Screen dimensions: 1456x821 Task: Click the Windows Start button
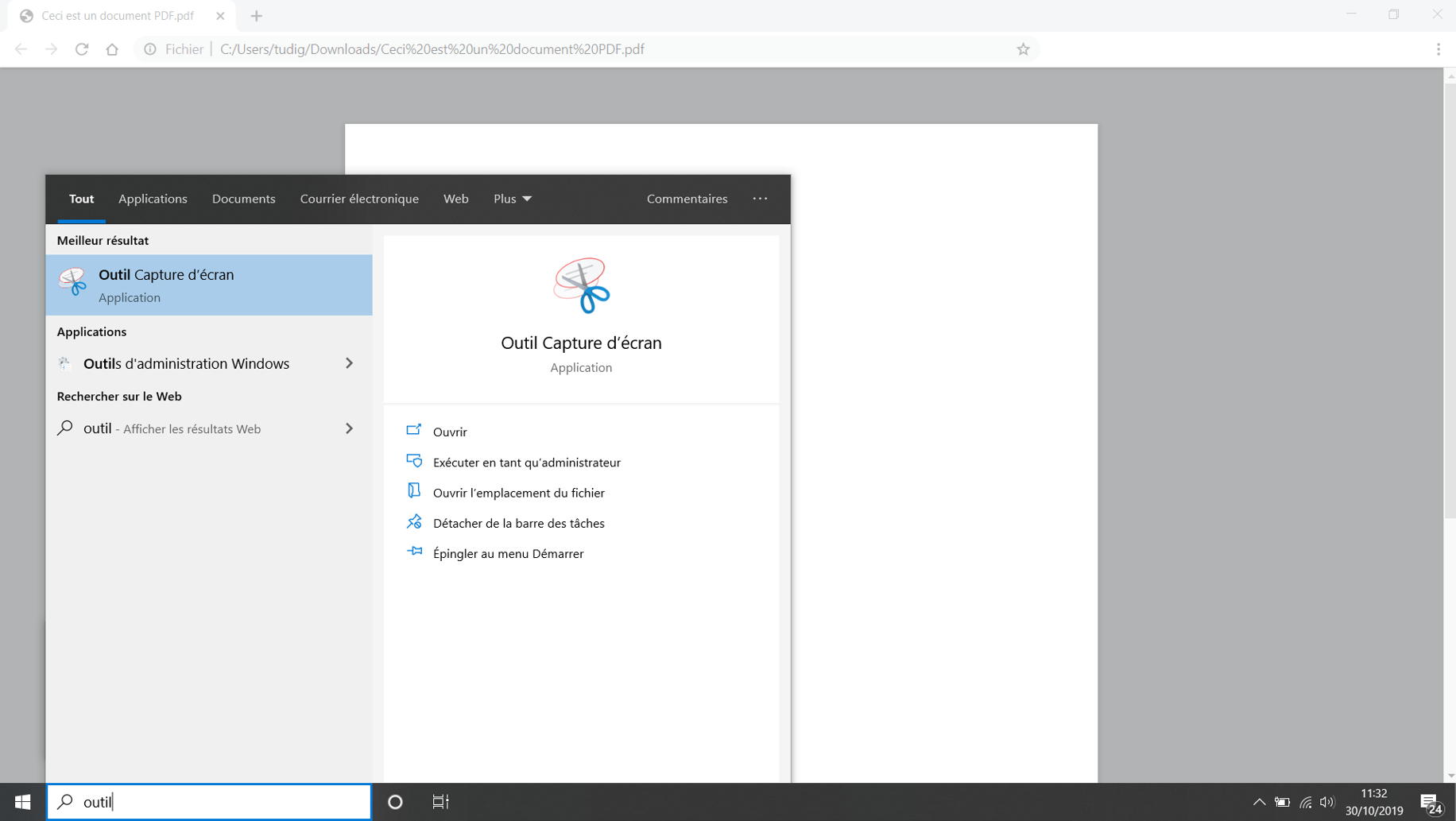22,802
